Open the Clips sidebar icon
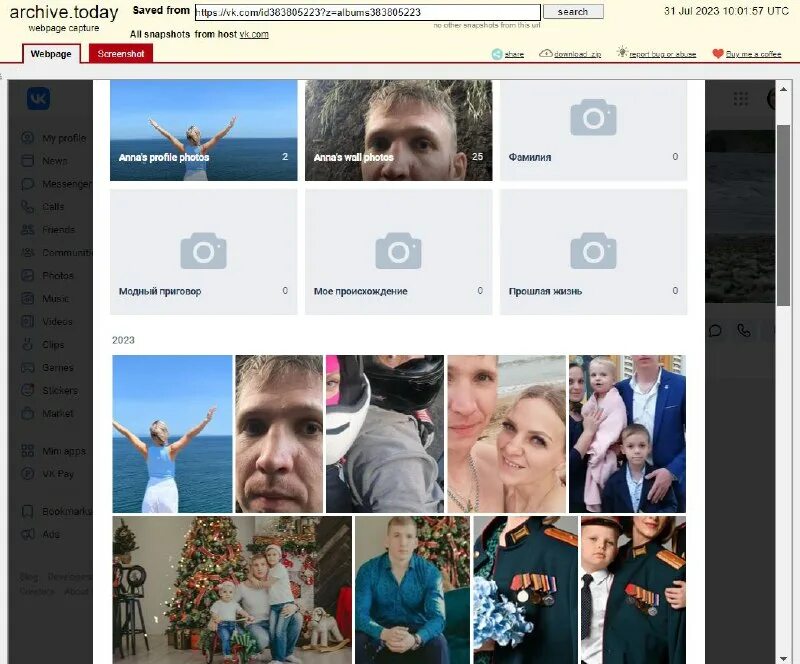 pyautogui.click(x=28, y=345)
